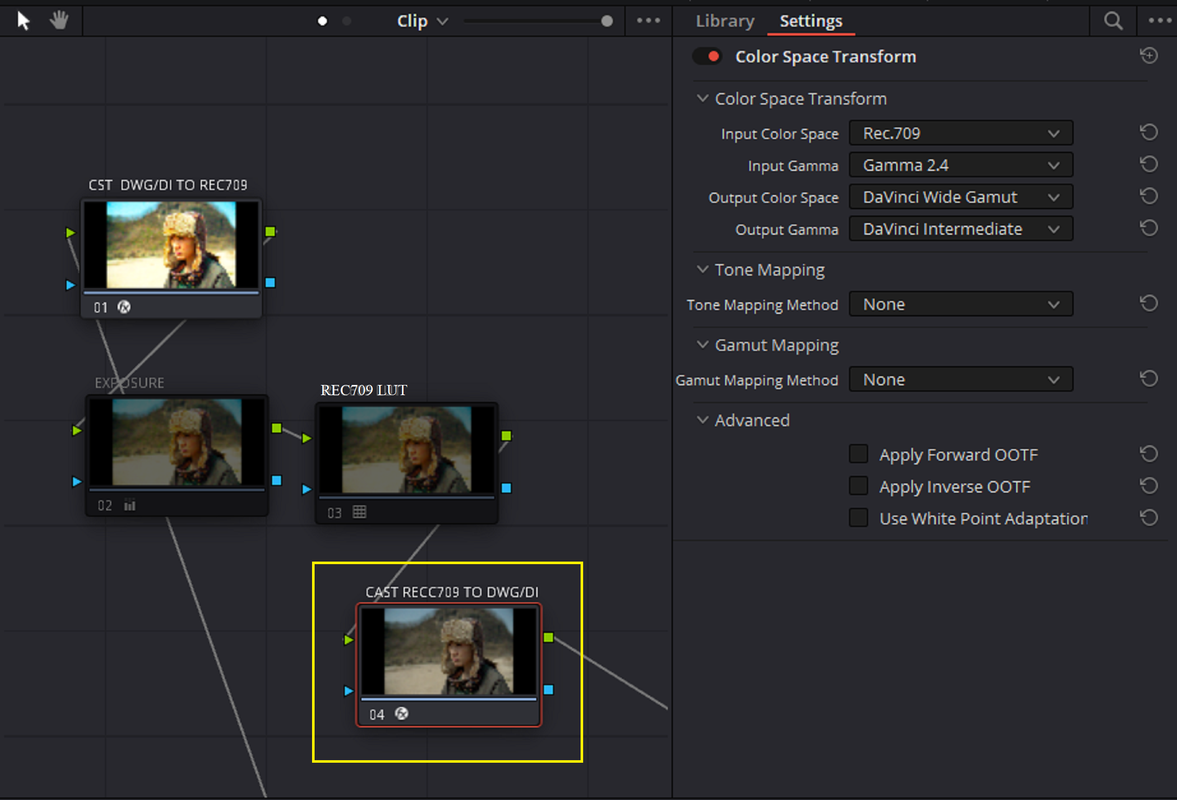Reset Apply Inverse OOTF setting
1177x800 pixels.
[1148, 486]
